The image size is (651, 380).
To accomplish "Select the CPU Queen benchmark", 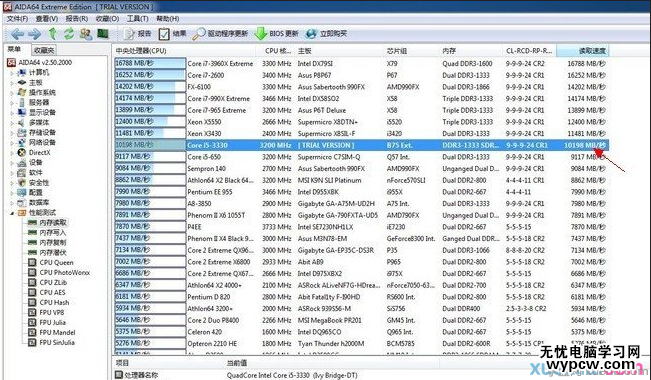I will pyautogui.click(x=56, y=262).
